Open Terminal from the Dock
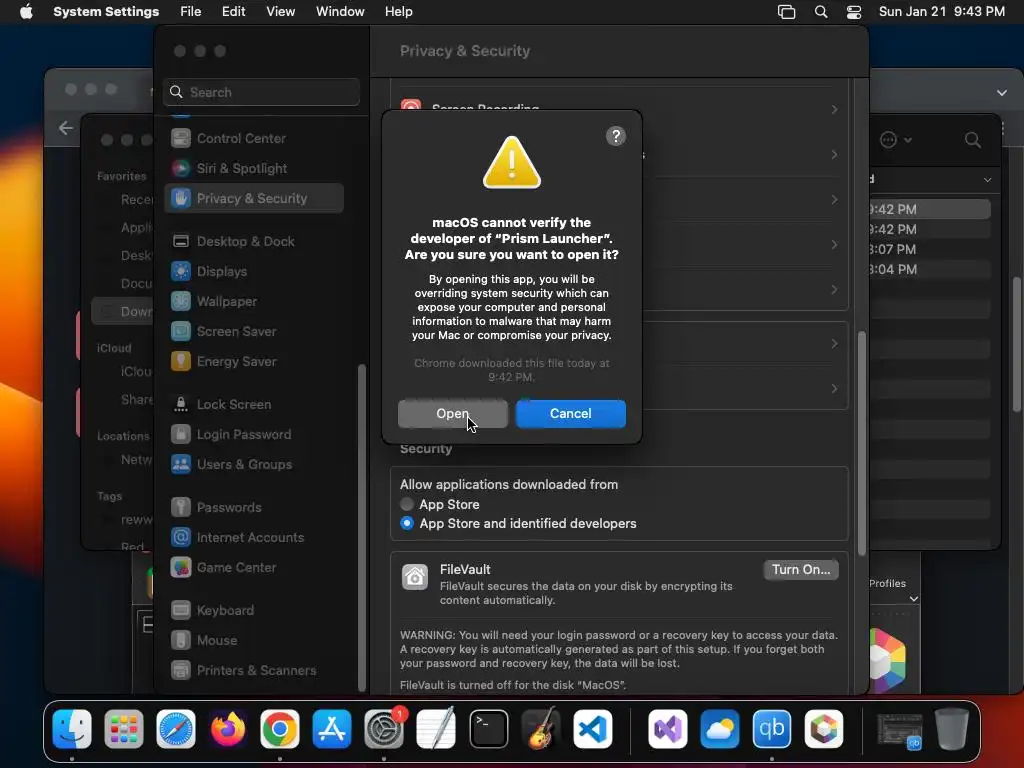Viewport: 1024px width, 768px height. (x=488, y=729)
